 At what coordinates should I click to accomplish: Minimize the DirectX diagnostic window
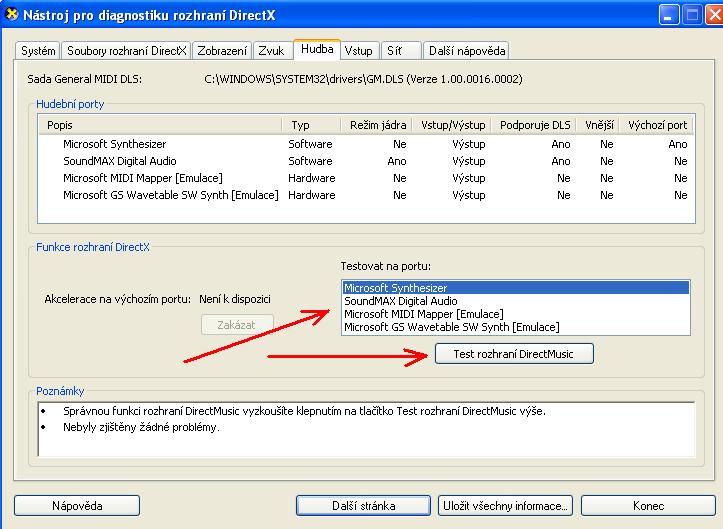tap(669, 14)
